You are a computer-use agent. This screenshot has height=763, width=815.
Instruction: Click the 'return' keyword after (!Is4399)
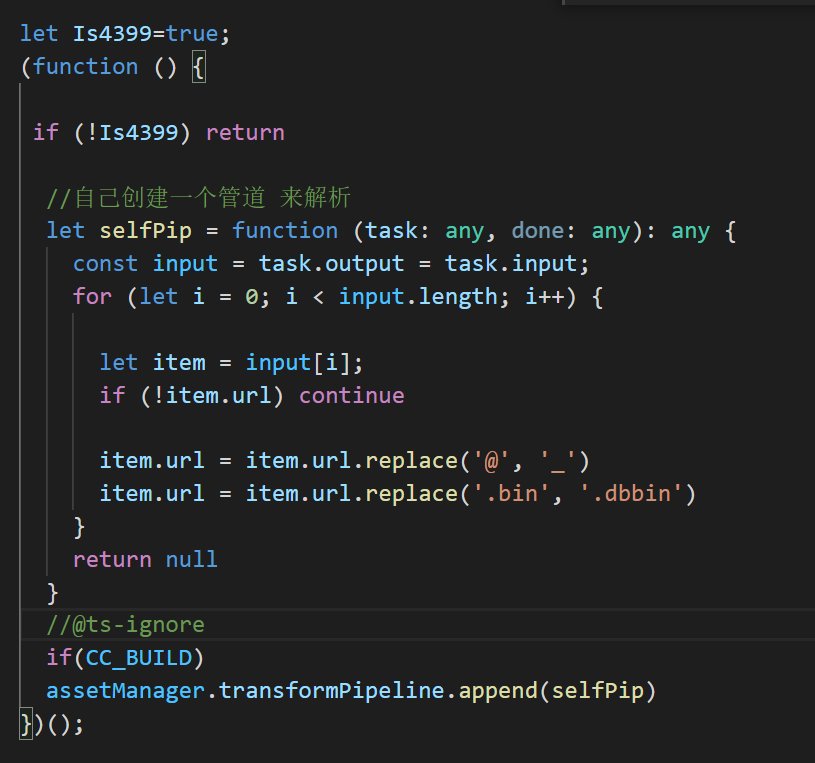[x=245, y=133]
